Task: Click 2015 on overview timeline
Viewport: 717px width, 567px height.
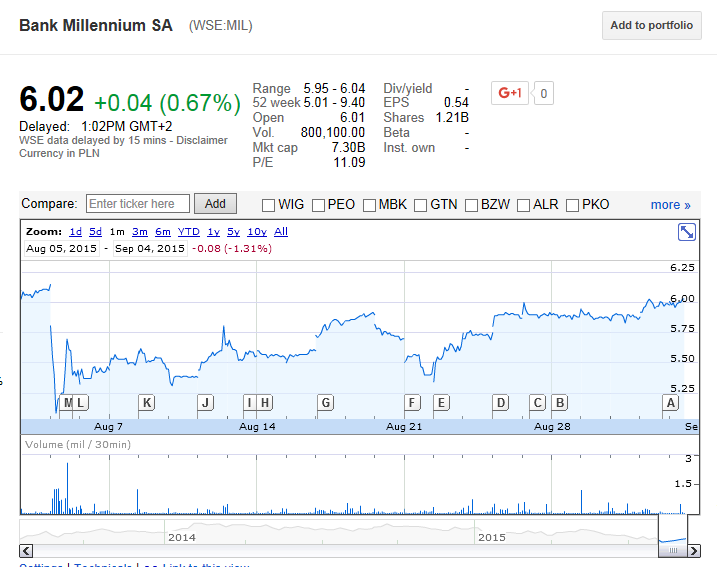Action: pos(492,537)
